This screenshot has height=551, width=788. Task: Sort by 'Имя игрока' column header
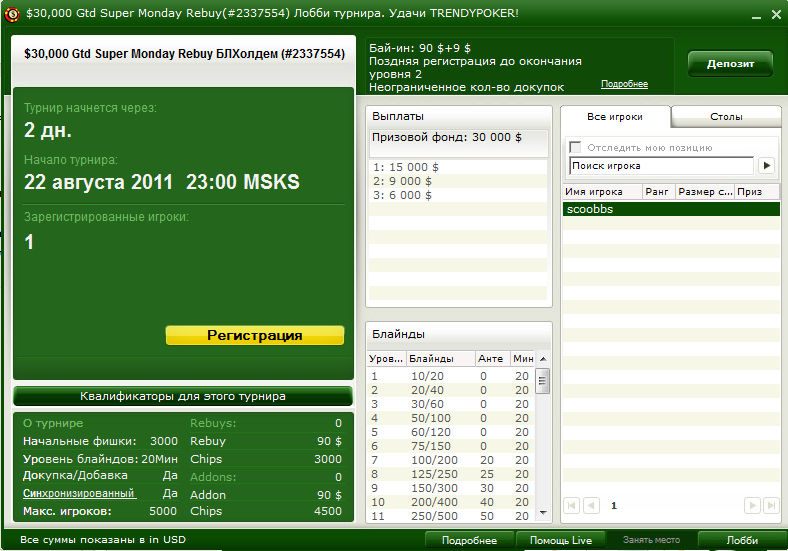[x=603, y=192]
